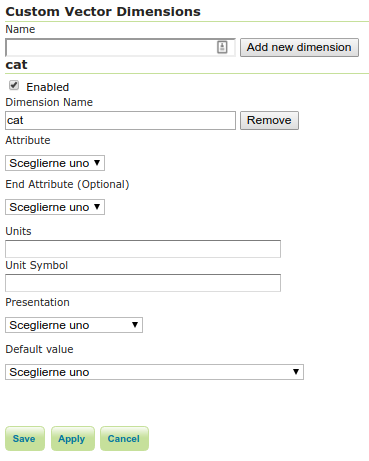Save the dimension settings
This screenshot has width=369, height=461.
click(x=25, y=438)
